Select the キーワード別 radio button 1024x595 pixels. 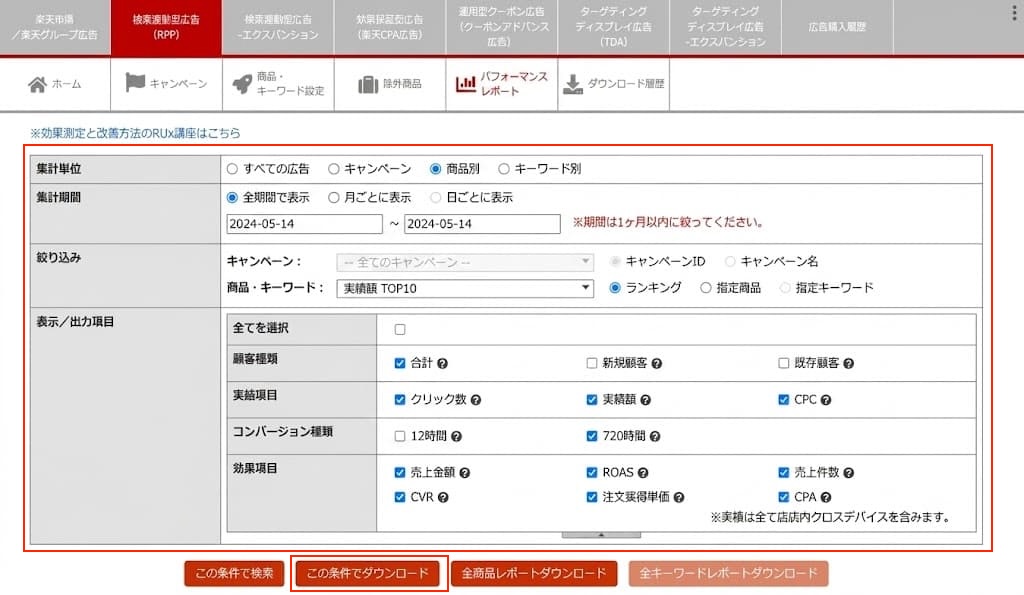tap(504, 169)
